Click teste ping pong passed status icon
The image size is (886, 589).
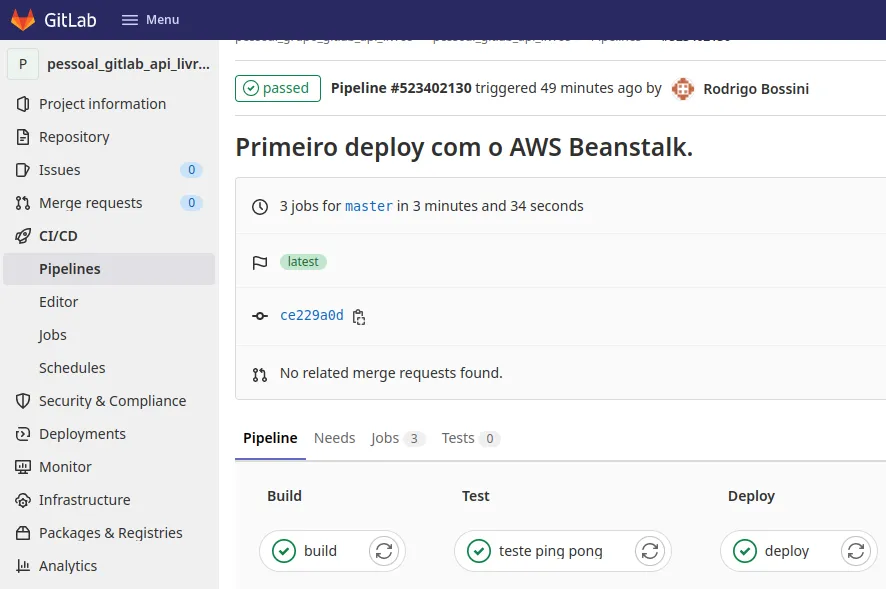click(479, 551)
